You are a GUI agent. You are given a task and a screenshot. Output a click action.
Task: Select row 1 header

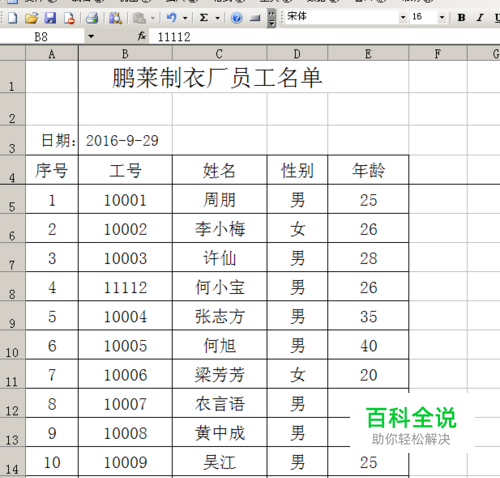tap(12, 77)
